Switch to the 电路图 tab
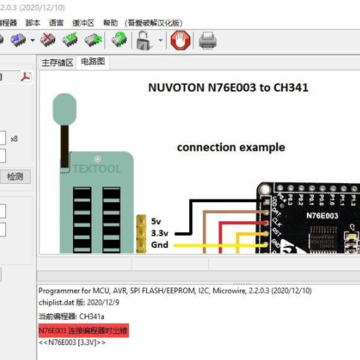 [93, 62]
